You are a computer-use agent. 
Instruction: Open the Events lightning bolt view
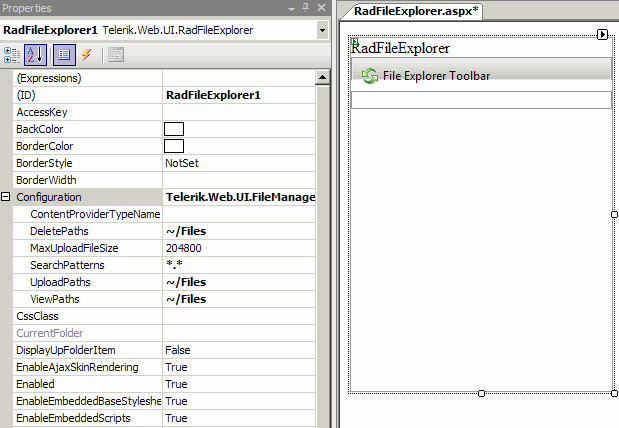click(x=86, y=55)
